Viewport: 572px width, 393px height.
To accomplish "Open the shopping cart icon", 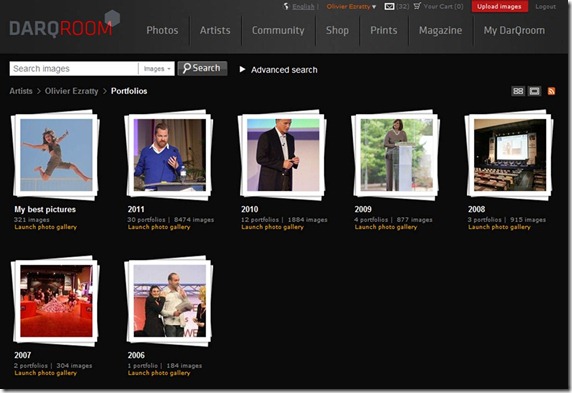I will coord(417,6).
